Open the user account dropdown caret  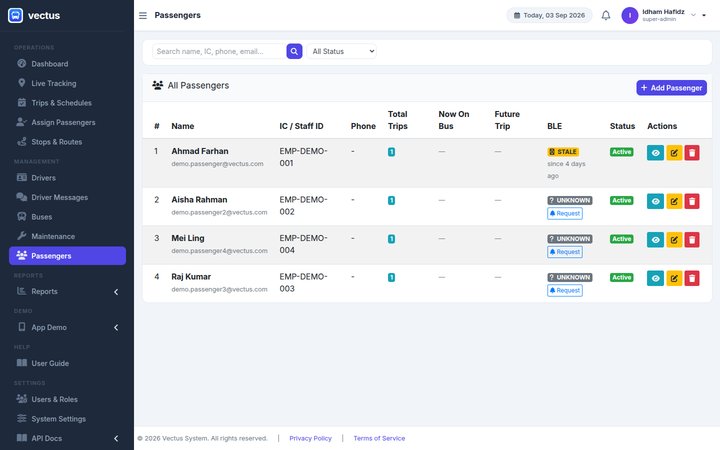(x=704, y=16)
